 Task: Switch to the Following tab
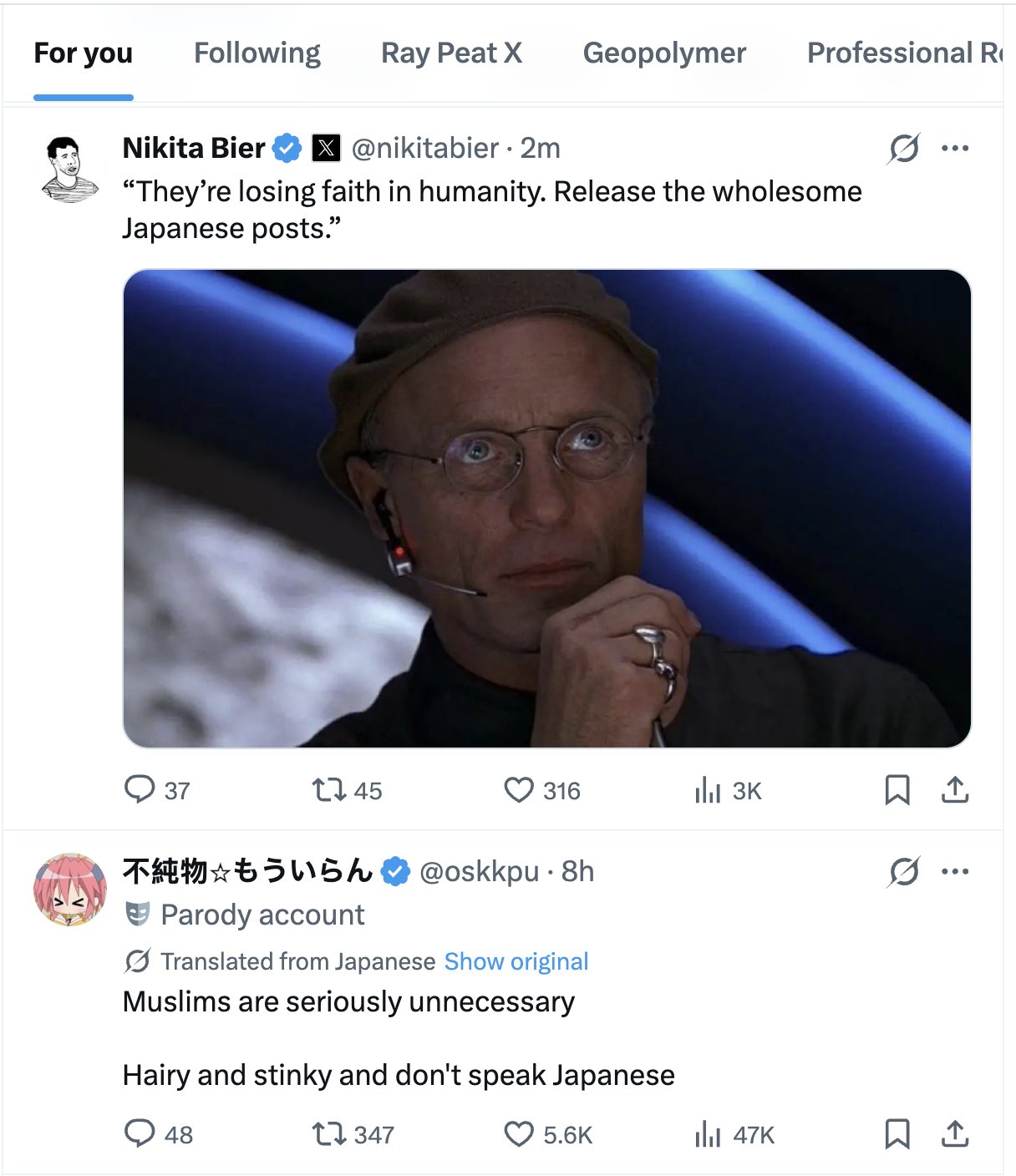click(x=257, y=53)
